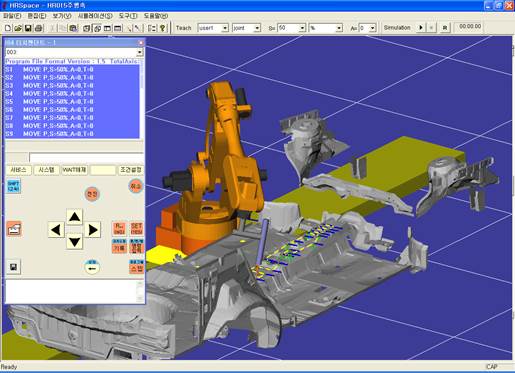Click the pendant message output box
This screenshot has width=515, height=373.
tap(75, 291)
